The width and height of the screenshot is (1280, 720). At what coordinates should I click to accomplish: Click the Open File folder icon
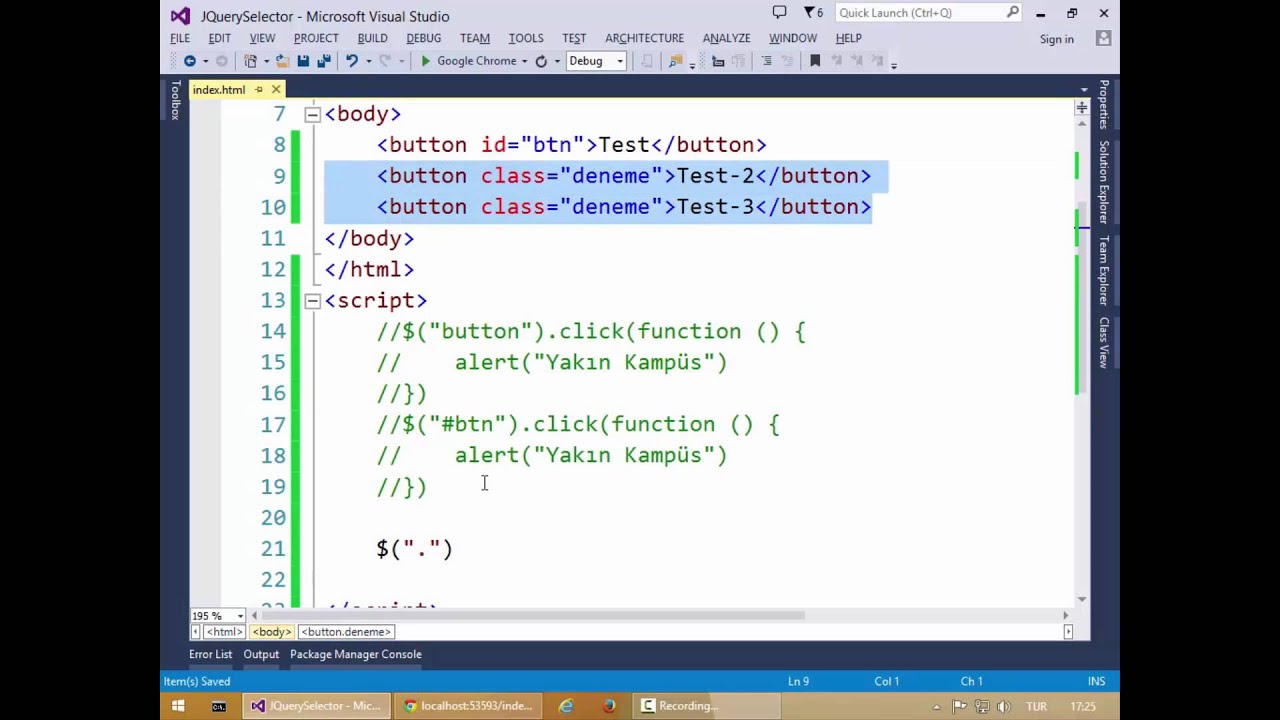point(282,61)
